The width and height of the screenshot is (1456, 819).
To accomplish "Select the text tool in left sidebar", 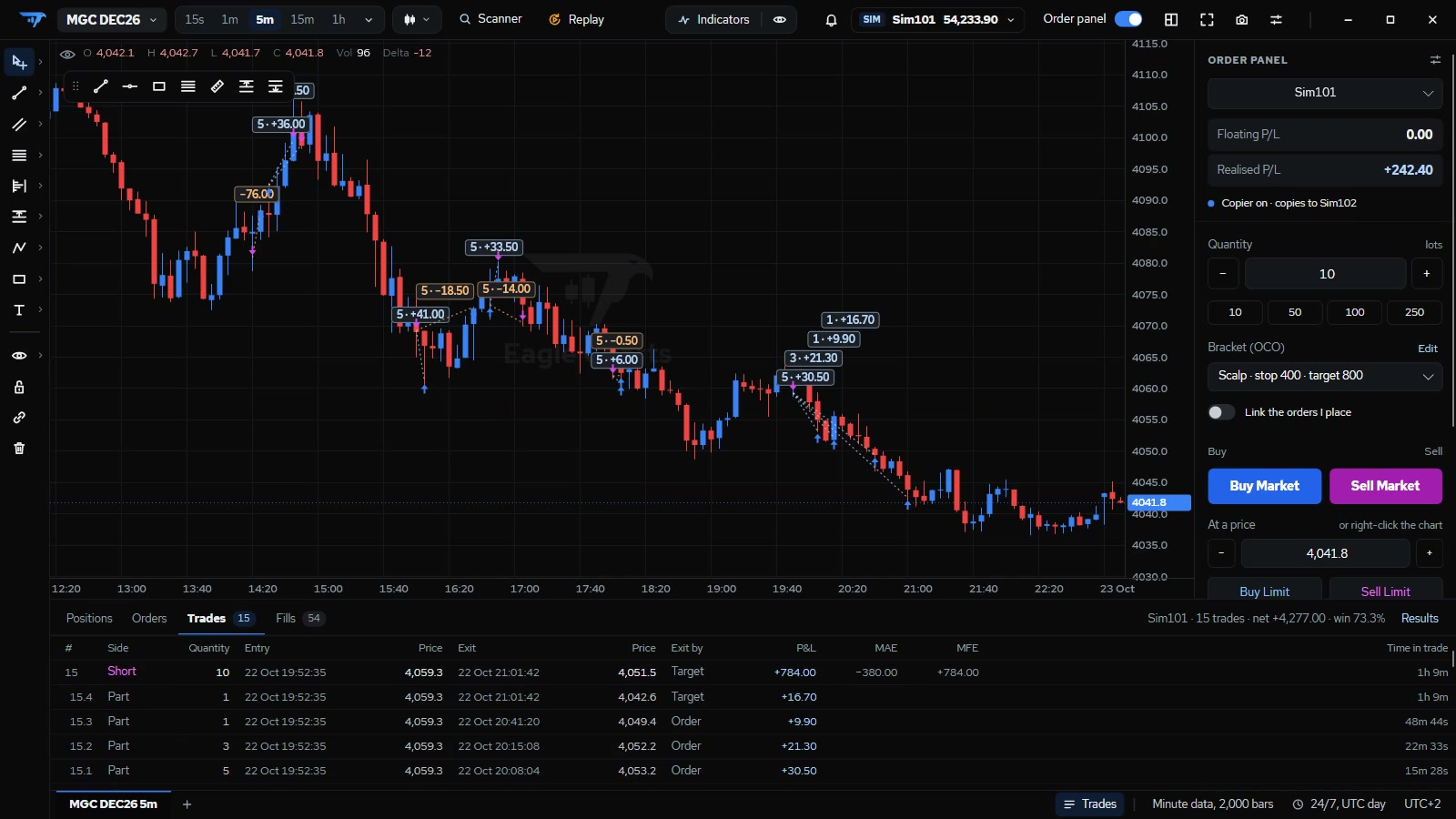I will tap(19, 309).
